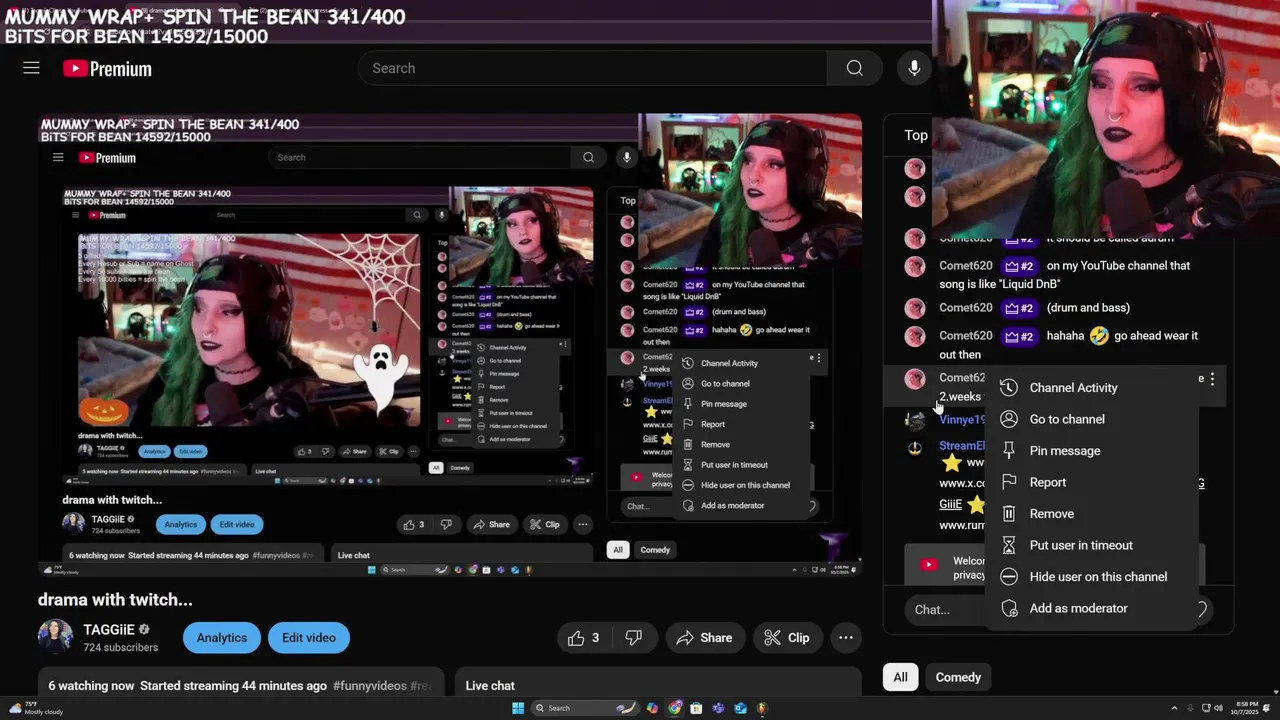Open the Analytics button
The image size is (1280, 720).
[222, 638]
